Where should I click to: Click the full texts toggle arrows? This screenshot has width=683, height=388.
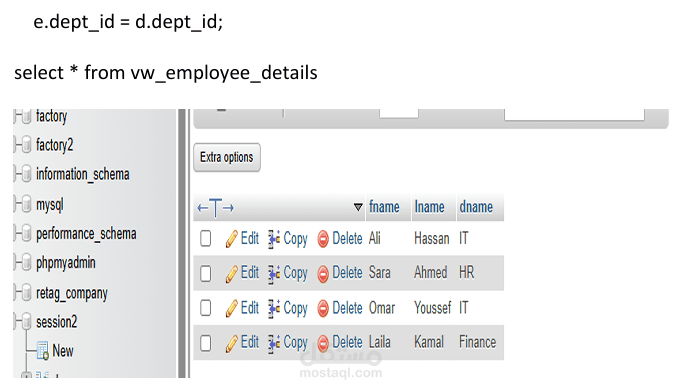point(216,208)
